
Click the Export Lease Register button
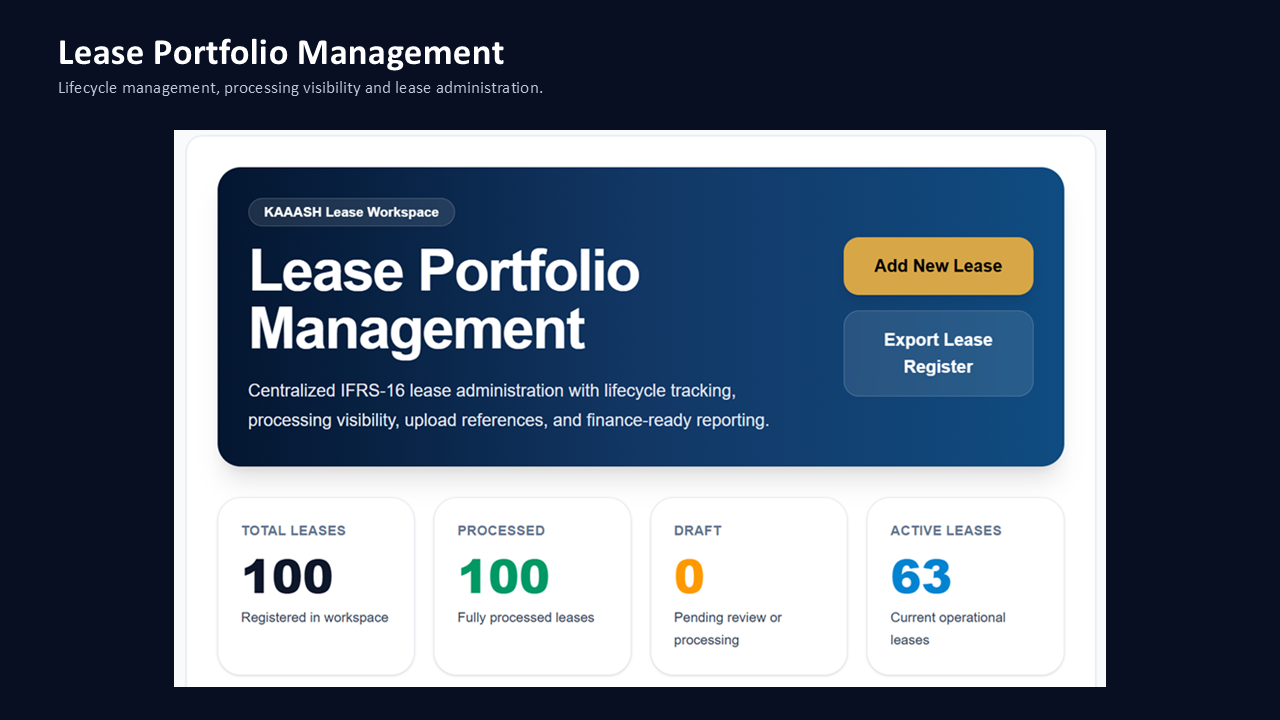938,353
